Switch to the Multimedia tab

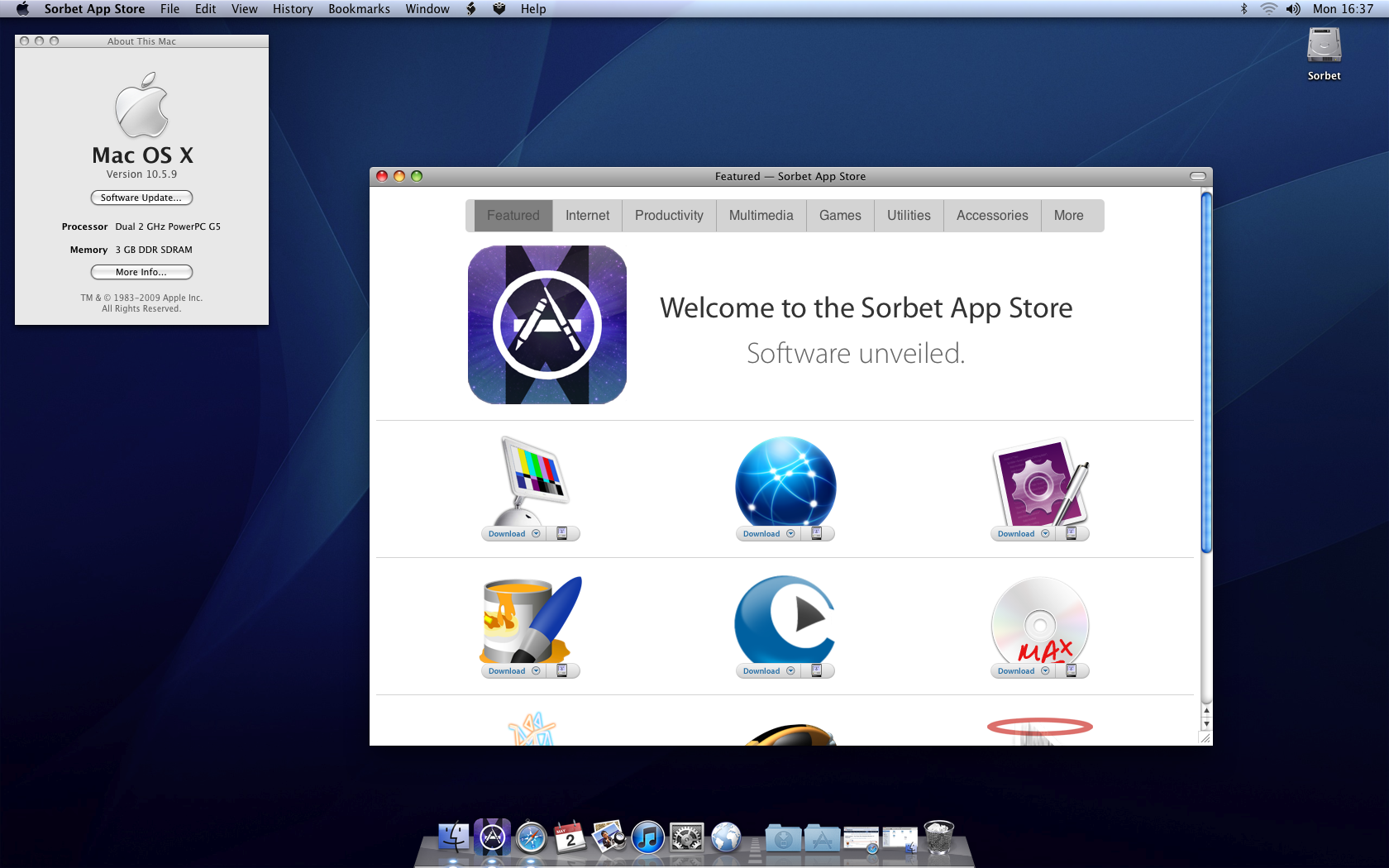(761, 215)
